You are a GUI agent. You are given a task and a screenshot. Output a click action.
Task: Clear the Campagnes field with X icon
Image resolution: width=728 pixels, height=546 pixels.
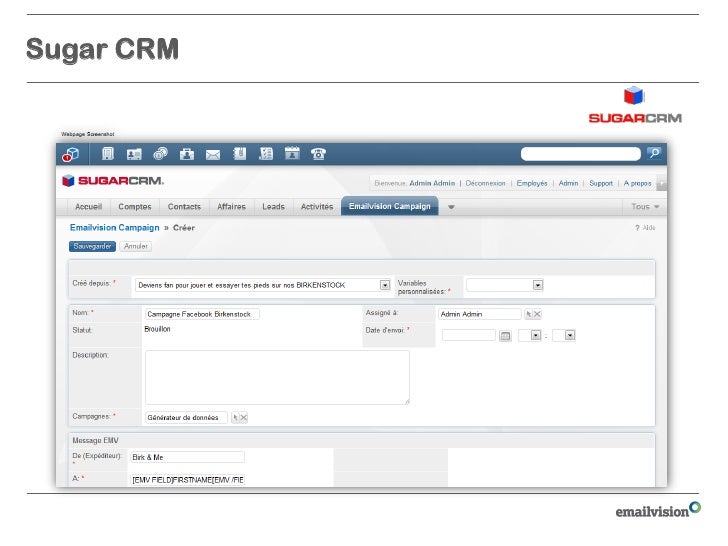[x=244, y=418]
